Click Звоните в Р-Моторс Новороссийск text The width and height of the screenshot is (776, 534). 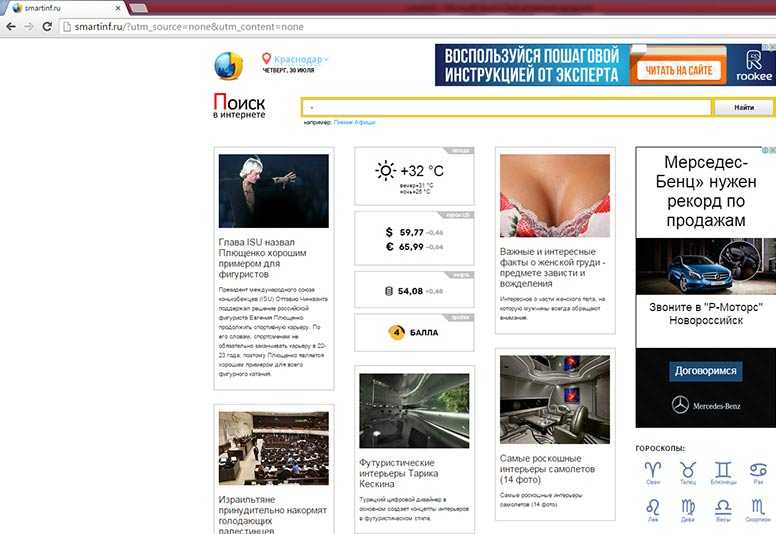pyautogui.click(x=706, y=314)
